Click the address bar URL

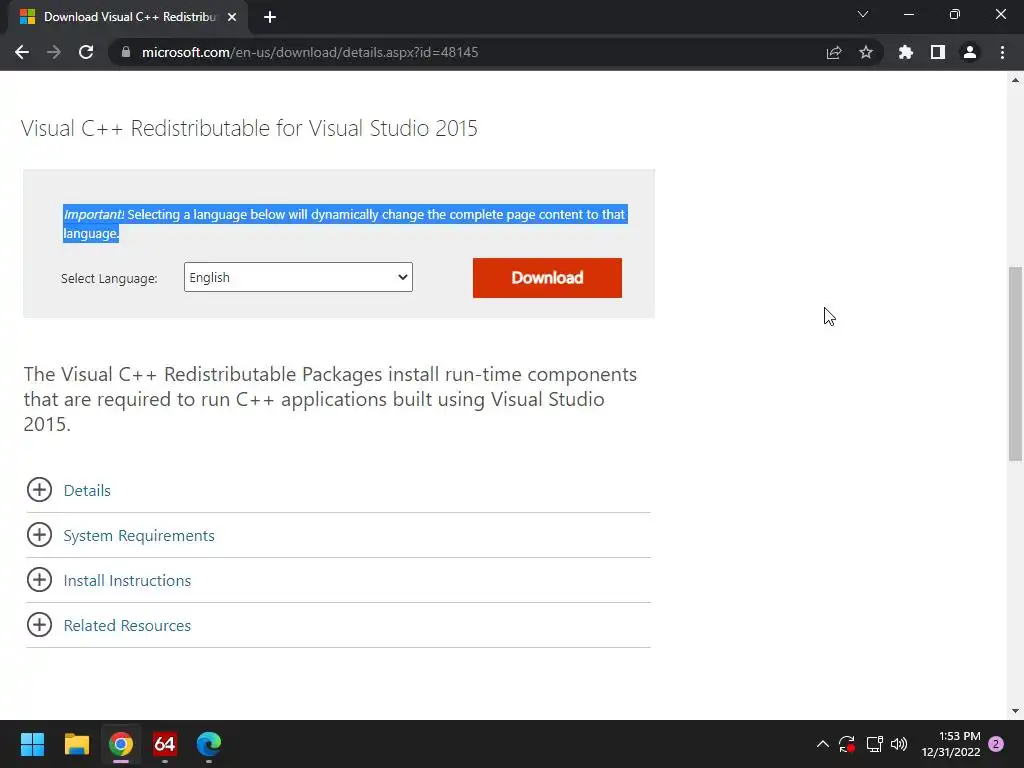coord(310,52)
